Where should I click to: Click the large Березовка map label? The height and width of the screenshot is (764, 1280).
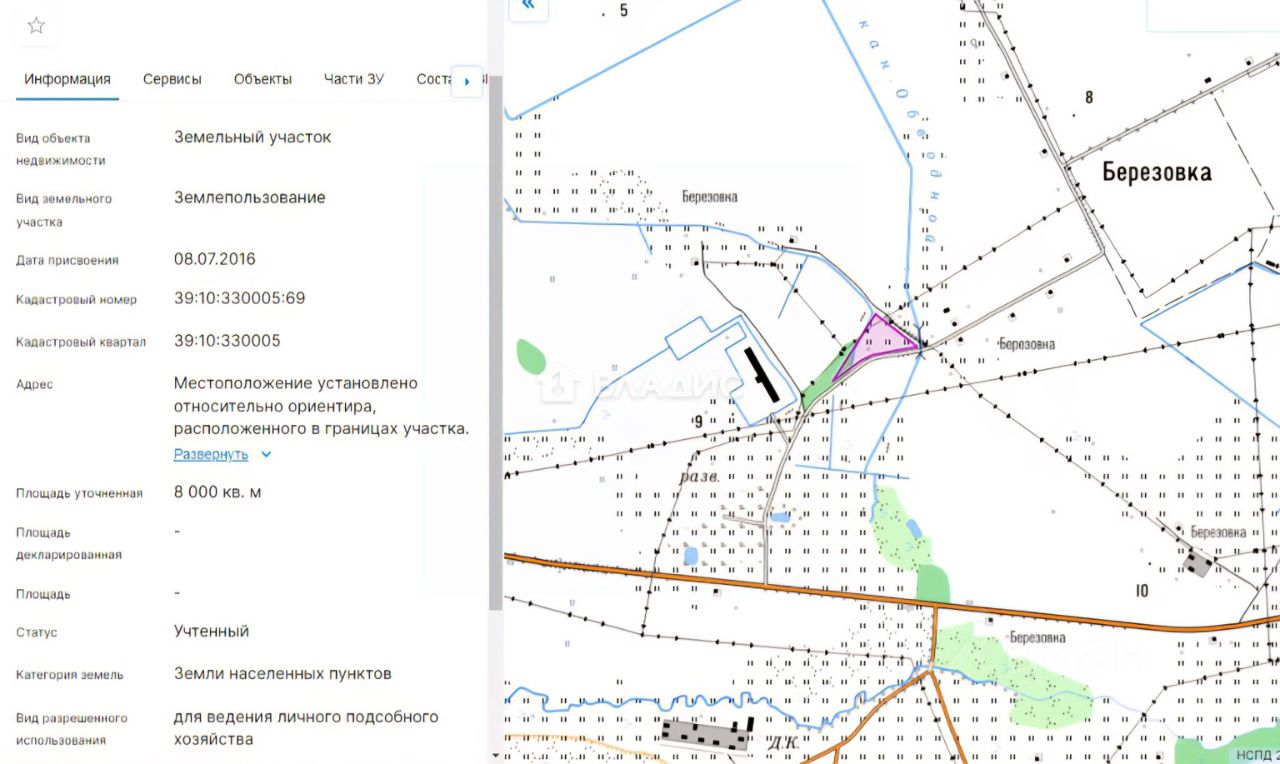[x=1157, y=172]
